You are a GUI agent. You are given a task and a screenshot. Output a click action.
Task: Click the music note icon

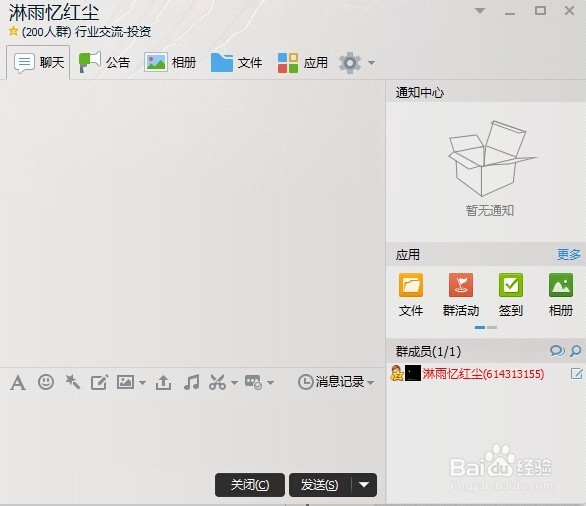click(x=191, y=382)
